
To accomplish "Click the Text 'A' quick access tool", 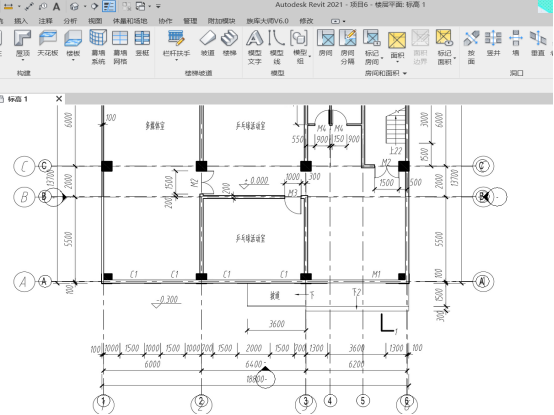I will pyautogui.click(x=56, y=6).
